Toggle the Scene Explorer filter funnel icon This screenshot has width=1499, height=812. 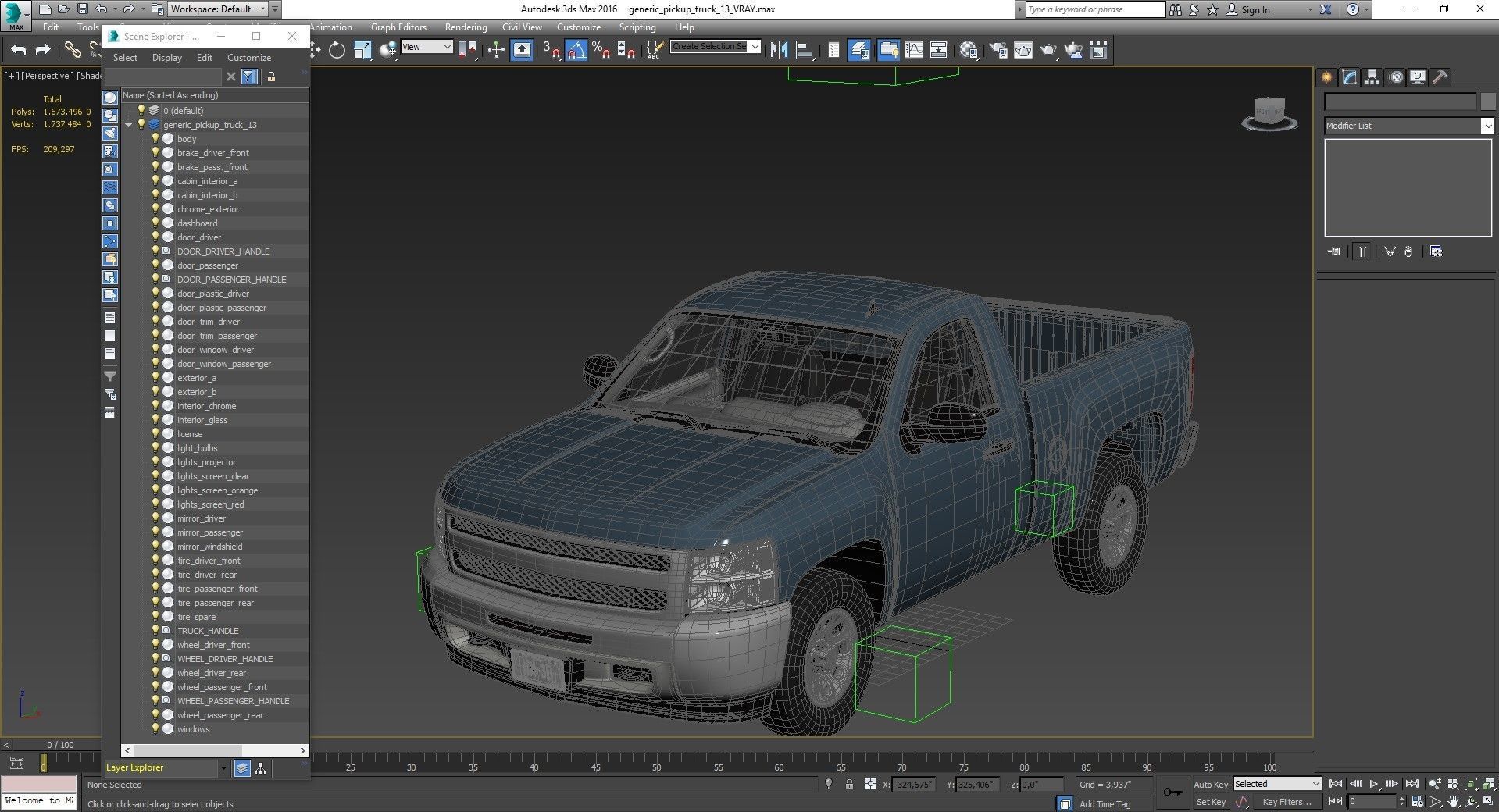click(x=249, y=77)
